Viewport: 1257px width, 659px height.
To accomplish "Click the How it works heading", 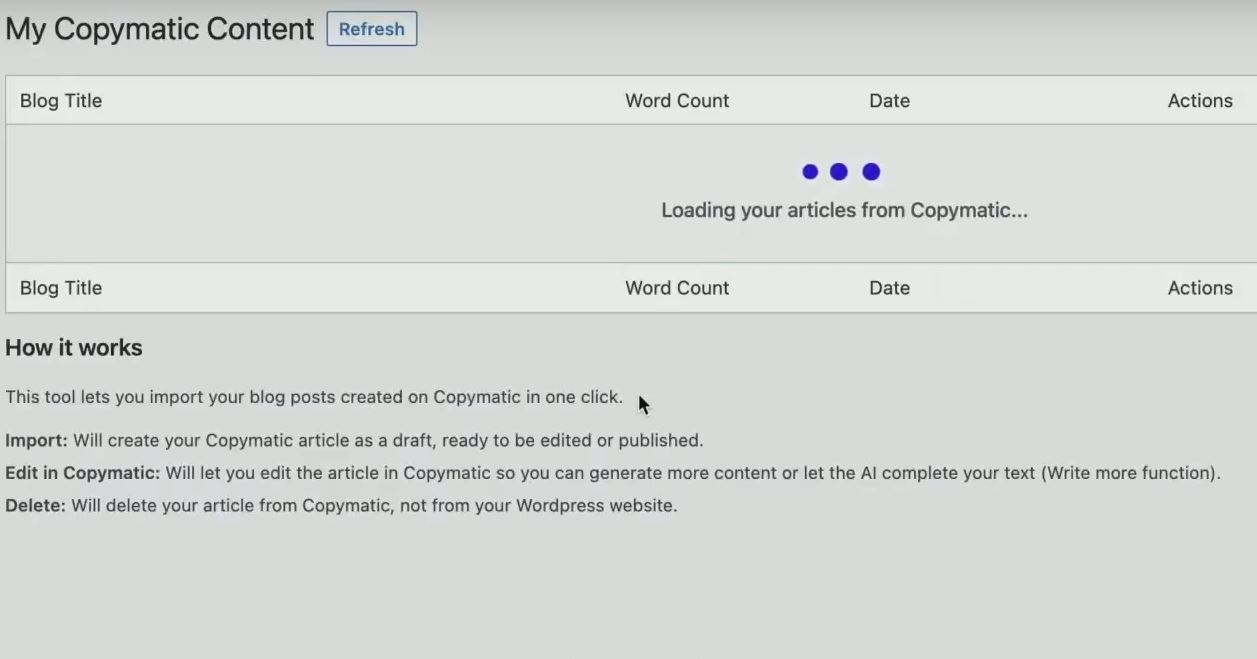I will tap(74, 348).
